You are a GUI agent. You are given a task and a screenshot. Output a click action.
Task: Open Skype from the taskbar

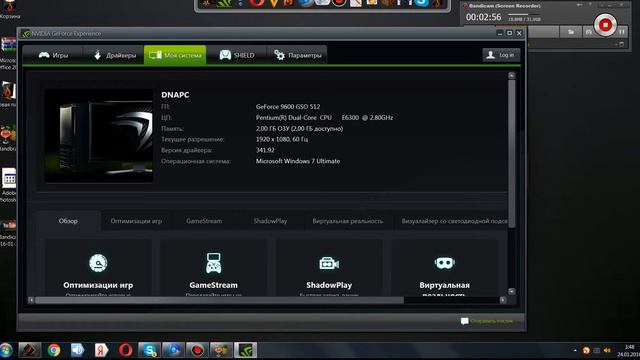click(x=149, y=350)
